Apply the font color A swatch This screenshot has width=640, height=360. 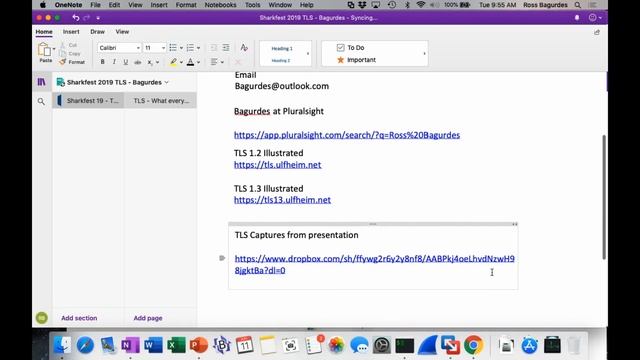(x=190, y=62)
